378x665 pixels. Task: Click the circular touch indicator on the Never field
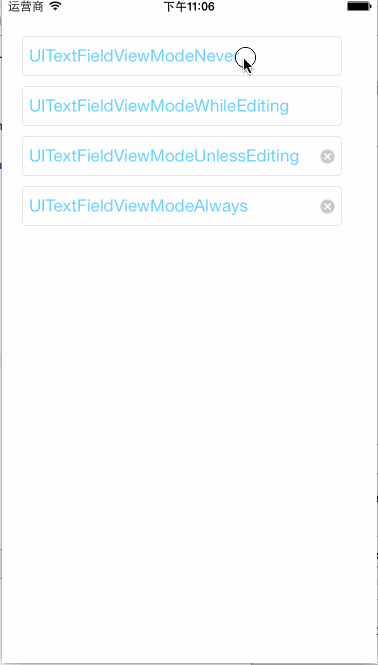(x=246, y=57)
